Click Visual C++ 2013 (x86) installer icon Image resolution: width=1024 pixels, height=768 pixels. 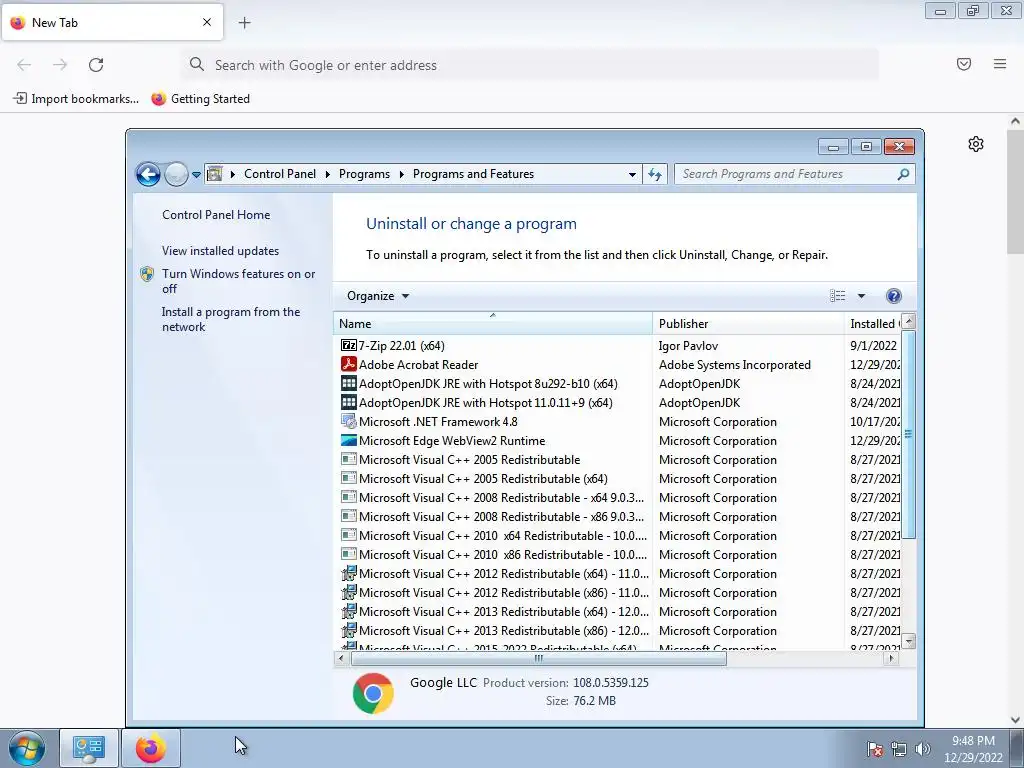(x=349, y=630)
